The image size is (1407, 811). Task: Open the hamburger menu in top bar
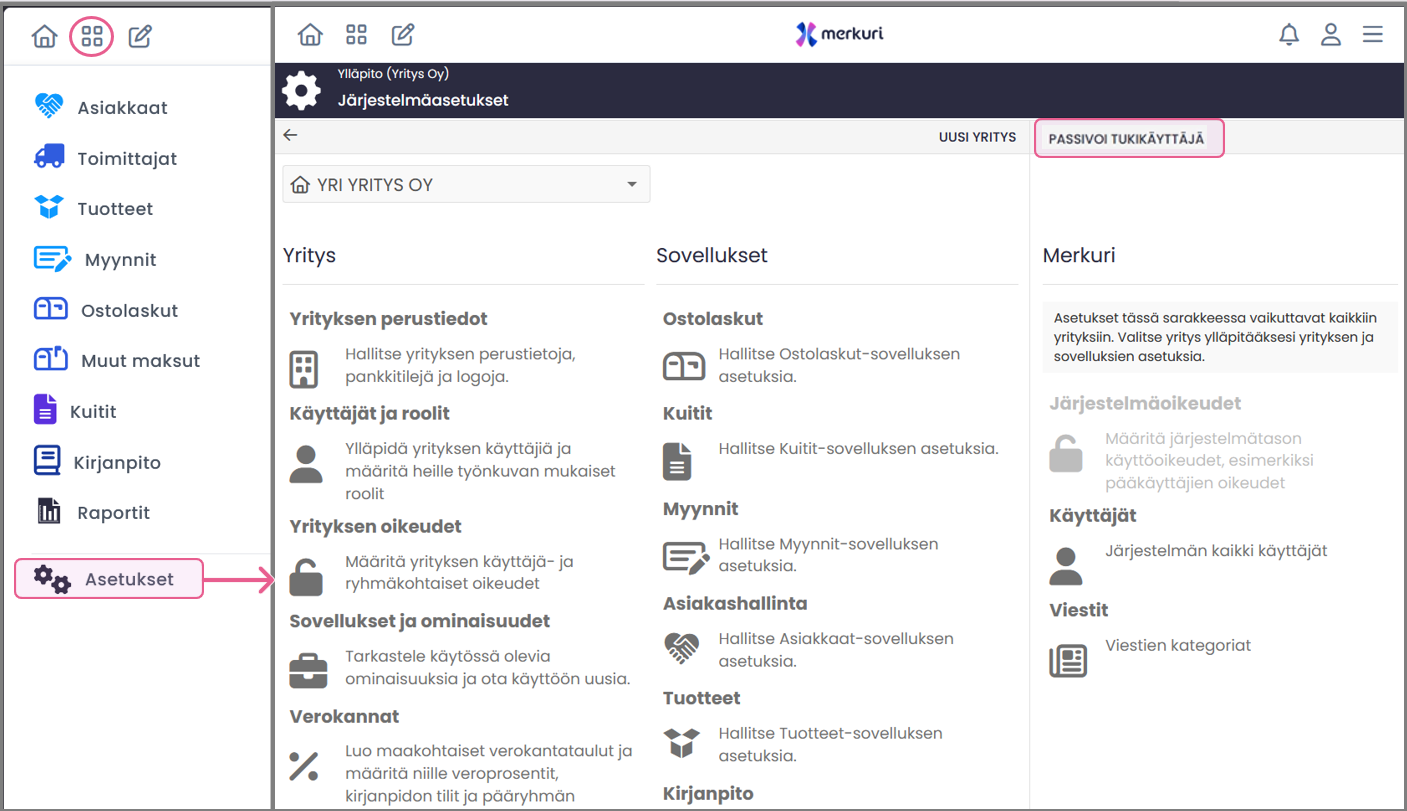point(1372,35)
